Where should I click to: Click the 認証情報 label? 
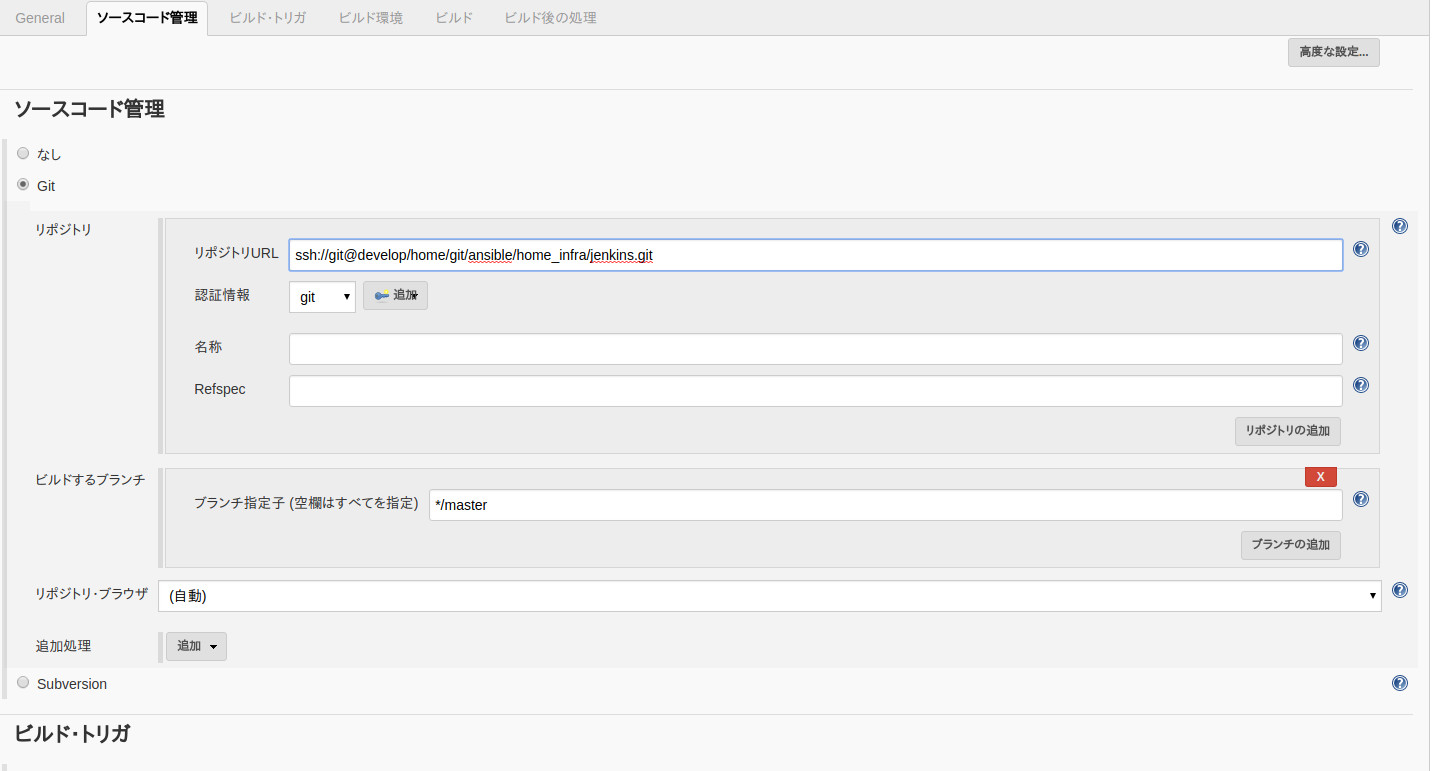222,295
